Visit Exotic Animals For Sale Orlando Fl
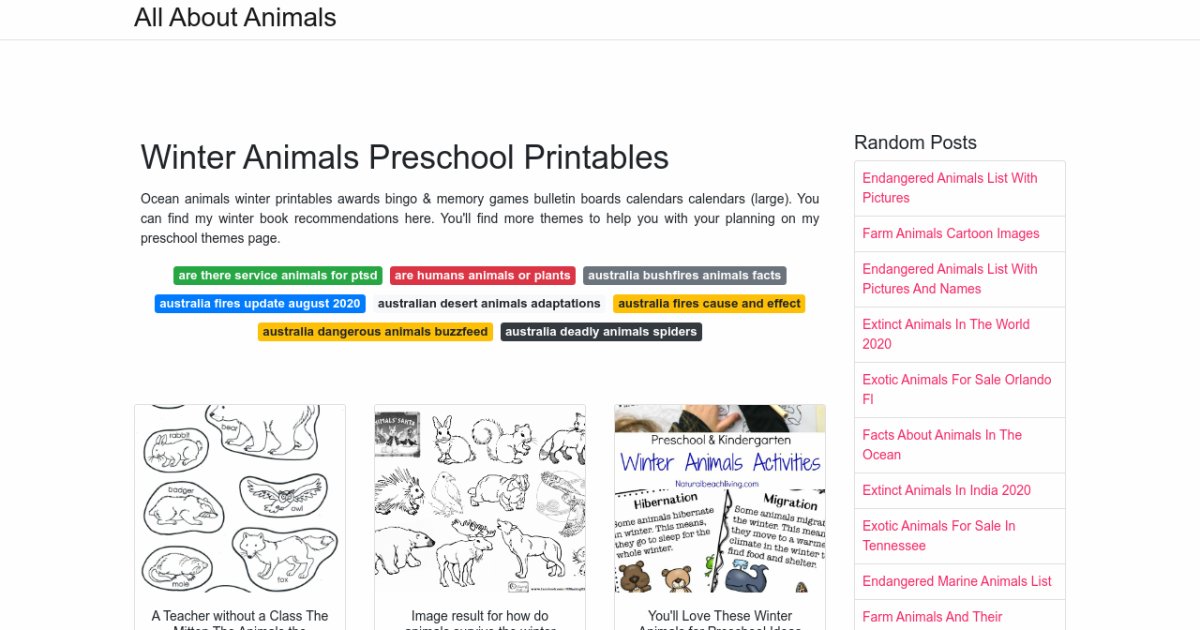 957,389
